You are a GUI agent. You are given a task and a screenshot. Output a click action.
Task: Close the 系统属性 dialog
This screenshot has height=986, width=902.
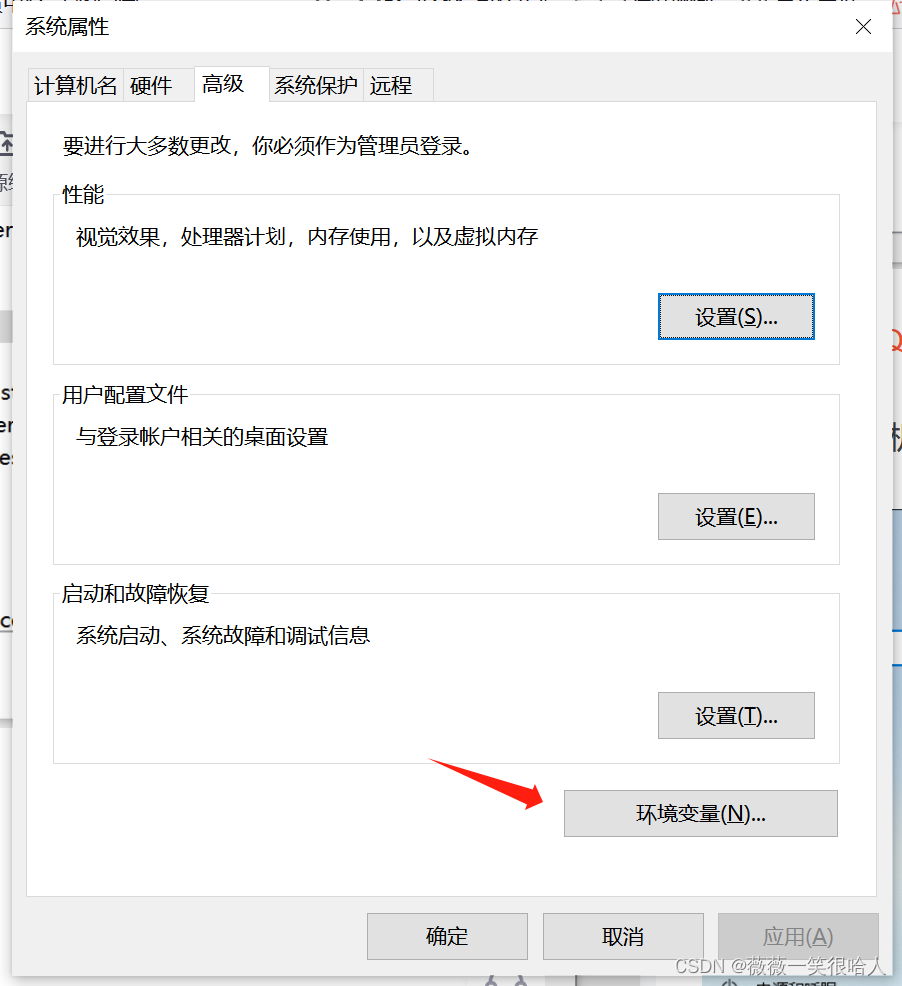tap(862, 27)
